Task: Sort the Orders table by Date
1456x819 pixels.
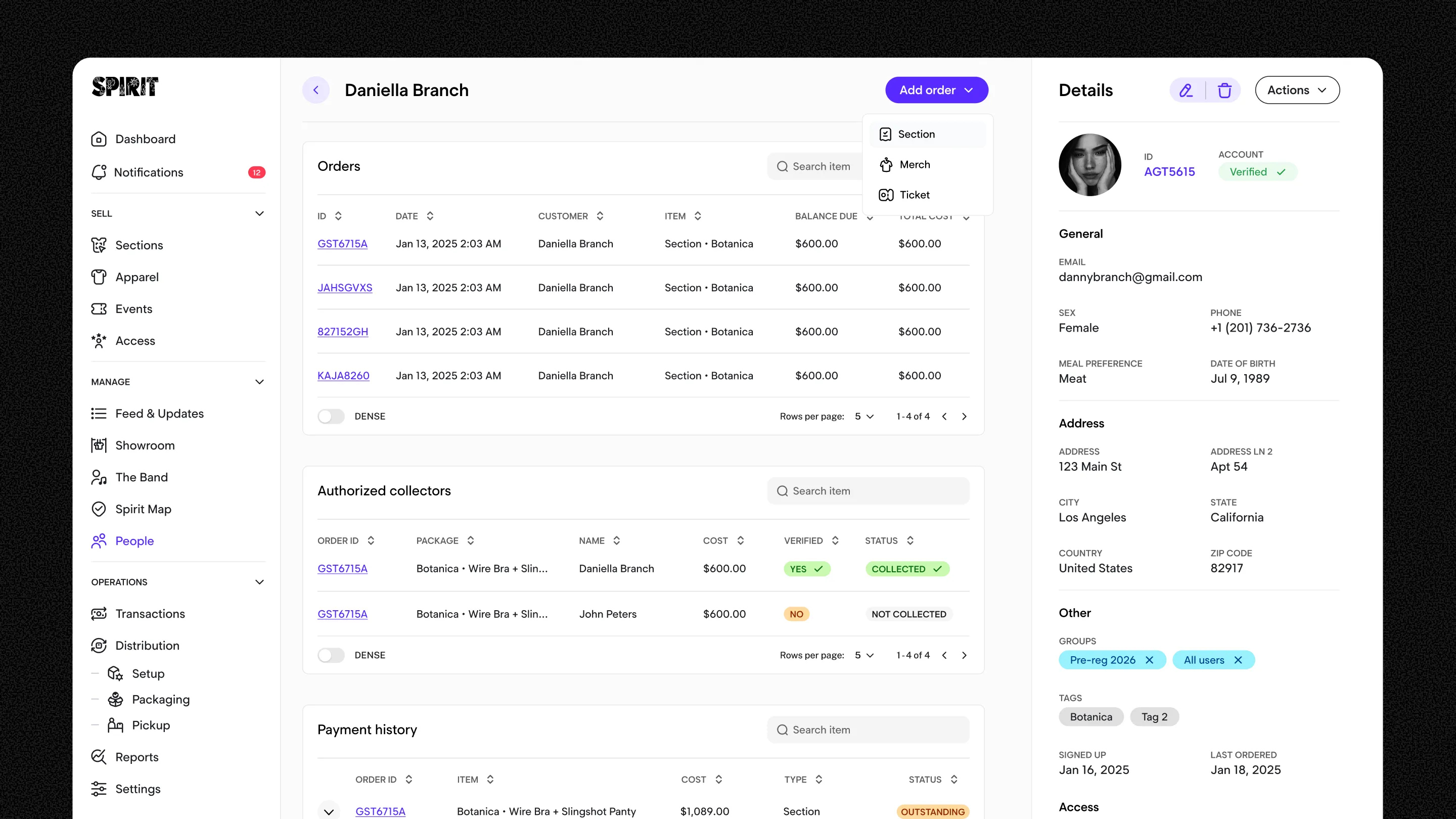Action: point(430,216)
